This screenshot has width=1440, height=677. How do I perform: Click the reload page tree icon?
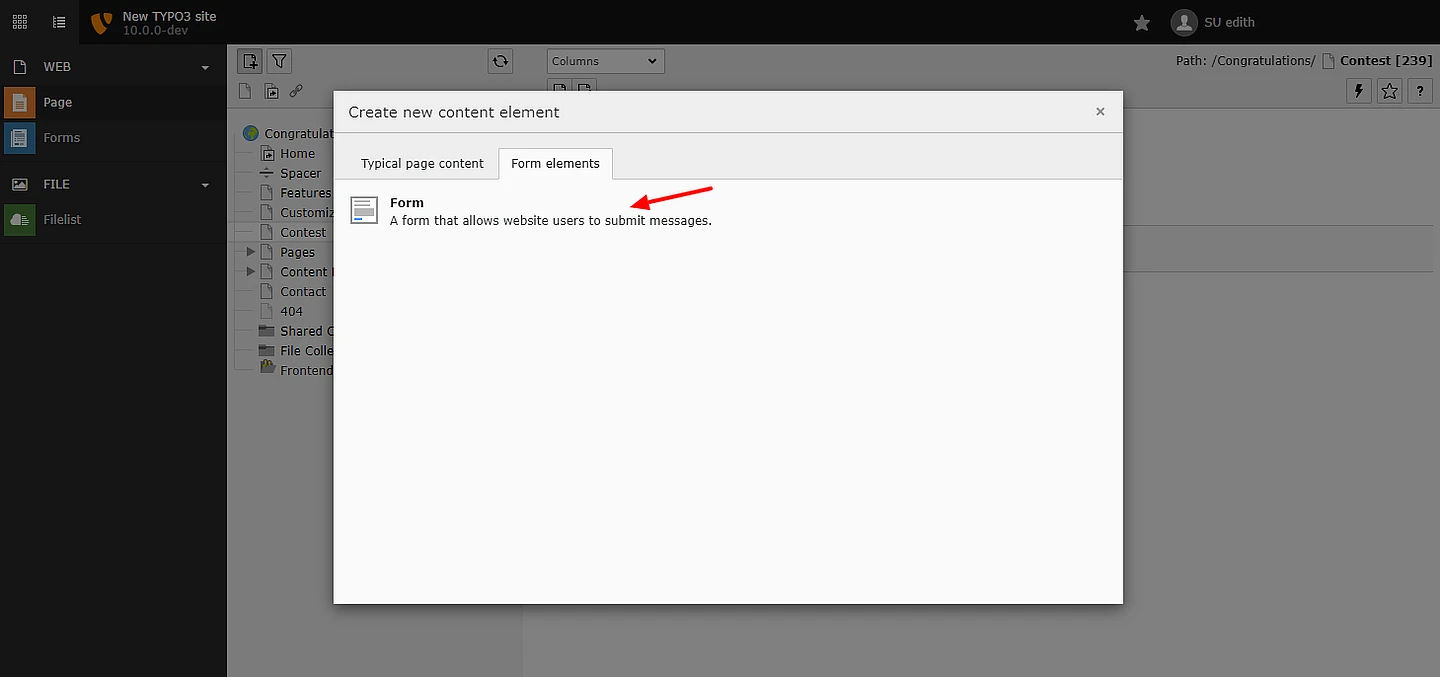[500, 61]
